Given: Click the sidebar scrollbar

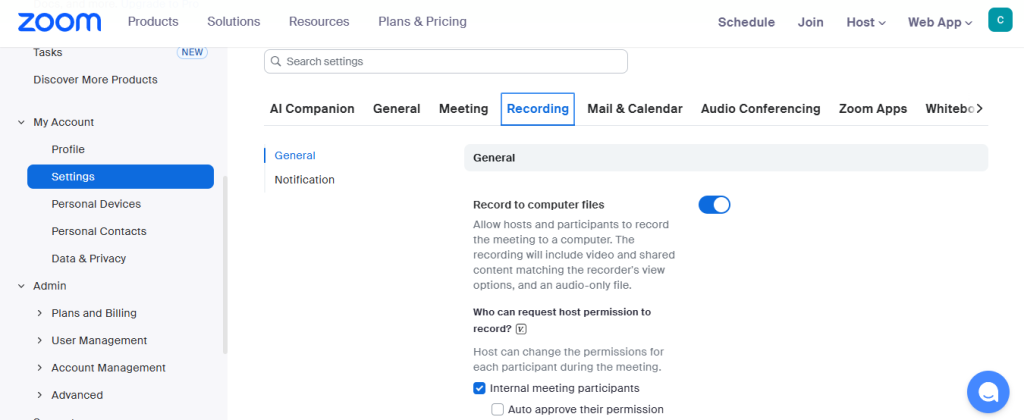Looking at the screenshot, I should (225, 265).
